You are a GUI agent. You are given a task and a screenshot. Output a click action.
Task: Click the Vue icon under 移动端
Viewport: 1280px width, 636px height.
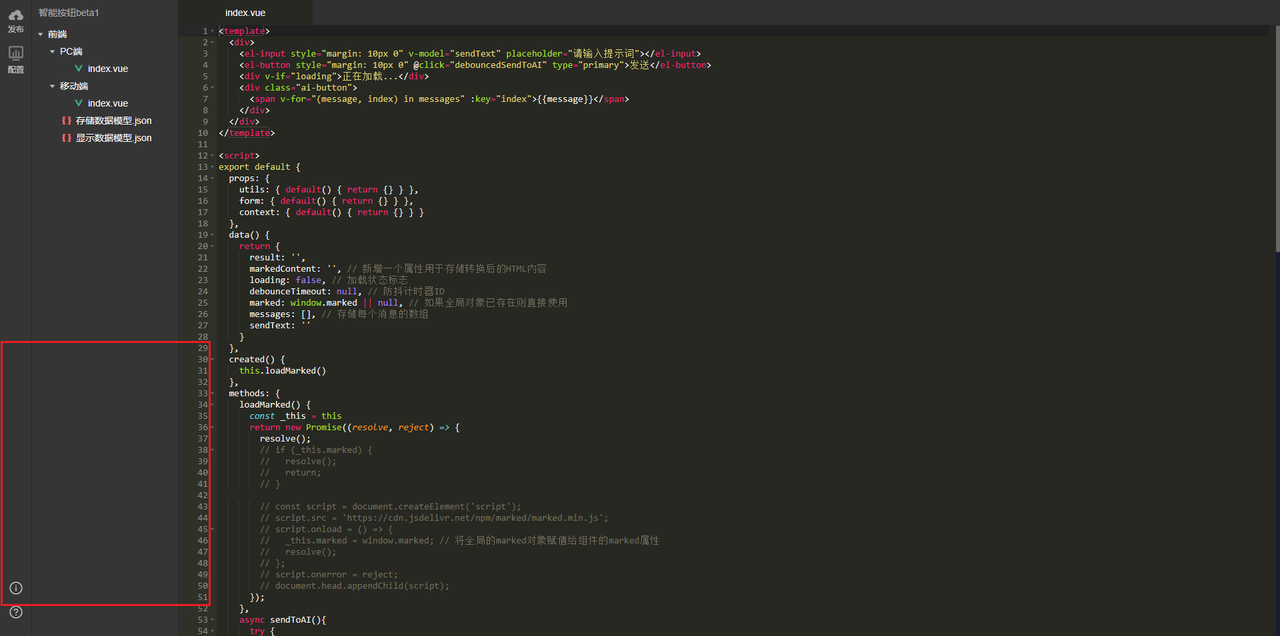pyautogui.click(x=78, y=103)
